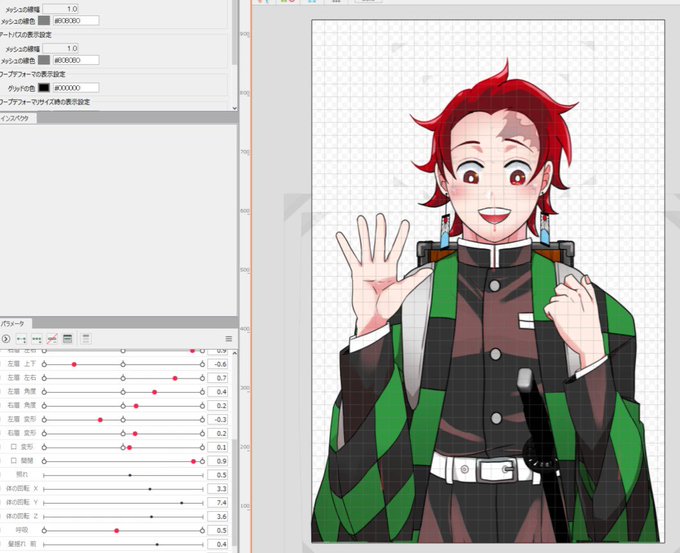Select the 口 開閉 parameter label
680x553 pixels.
click(x=22, y=461)
